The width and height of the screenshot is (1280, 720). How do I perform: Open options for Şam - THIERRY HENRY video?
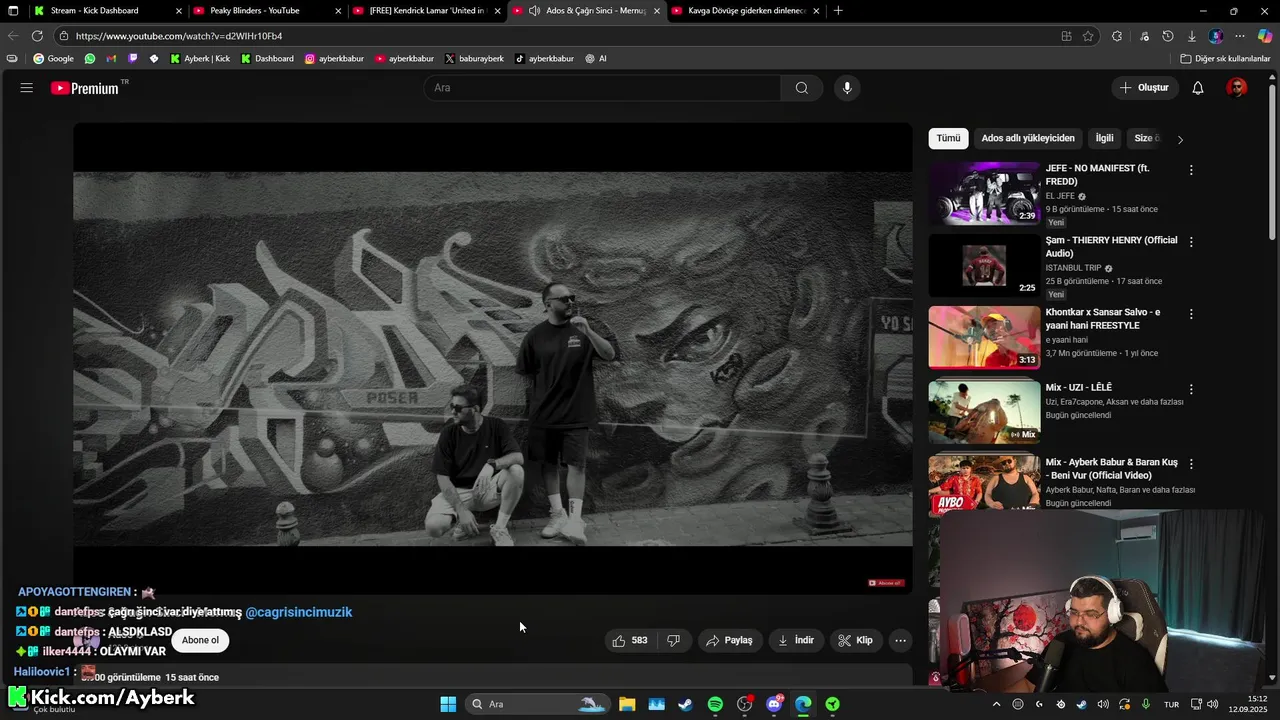point(1191,242)
